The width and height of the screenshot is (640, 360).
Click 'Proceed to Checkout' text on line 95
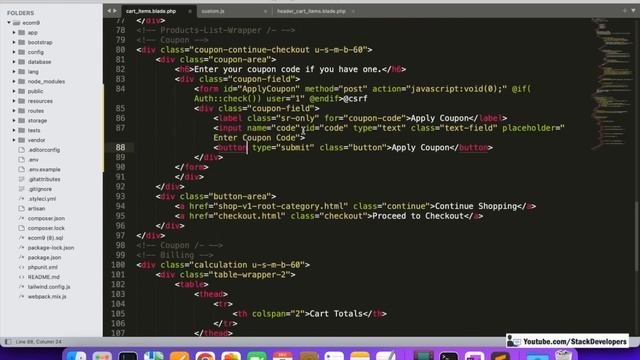[x=418, y=216]
